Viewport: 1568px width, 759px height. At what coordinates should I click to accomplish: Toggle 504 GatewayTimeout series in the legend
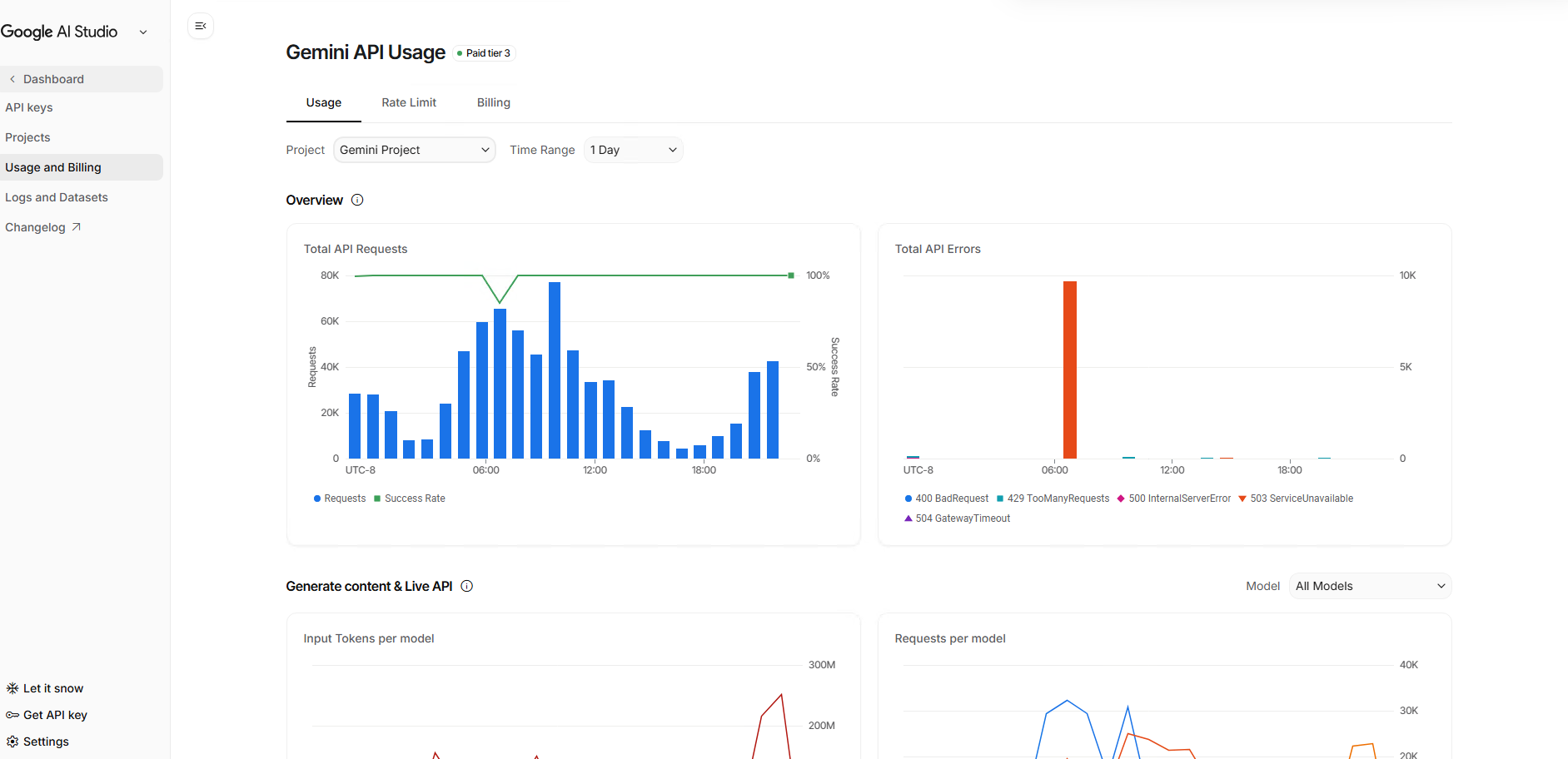958,518
